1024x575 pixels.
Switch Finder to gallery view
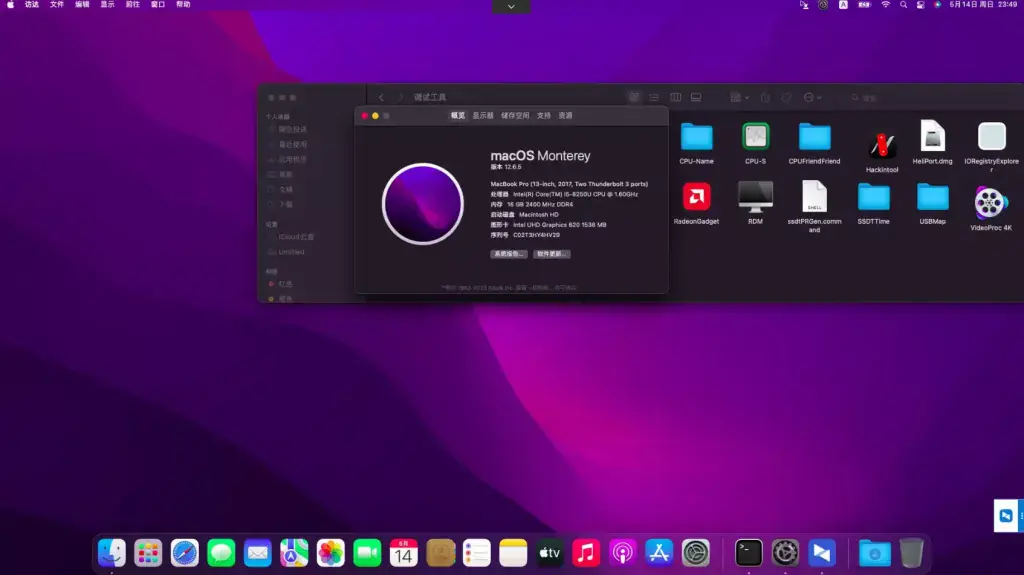[x=696, y=97]
